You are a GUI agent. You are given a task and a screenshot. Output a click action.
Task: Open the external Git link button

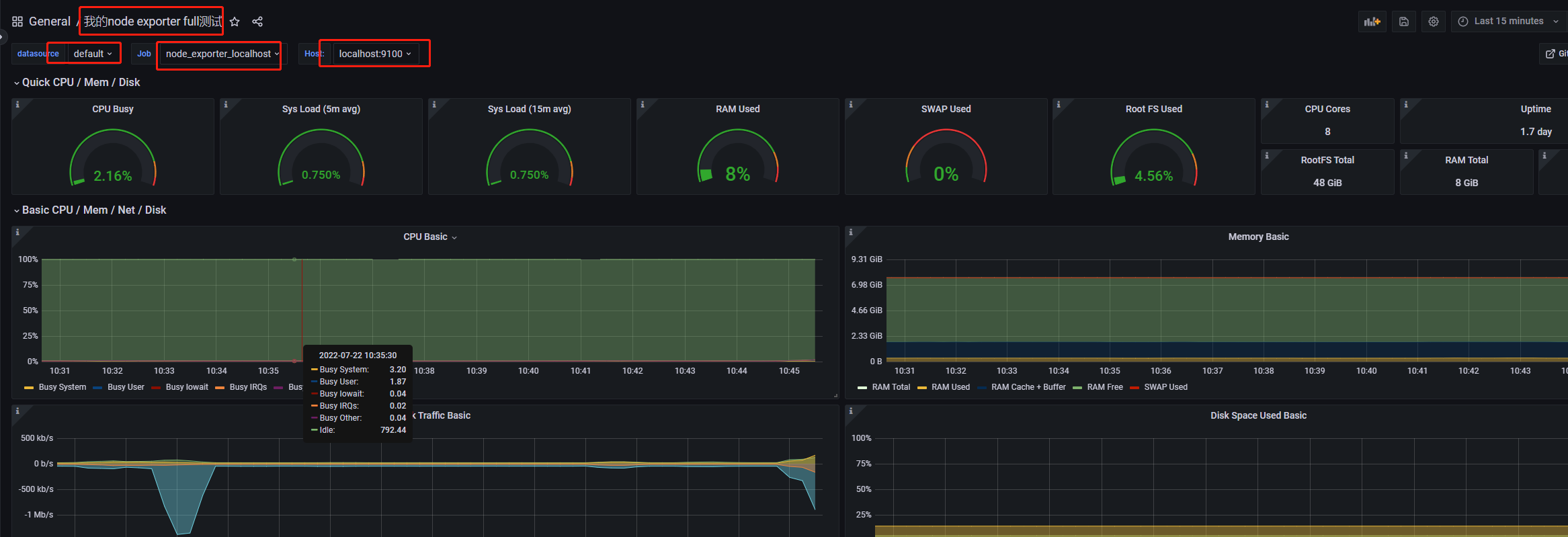[1555, 54]
